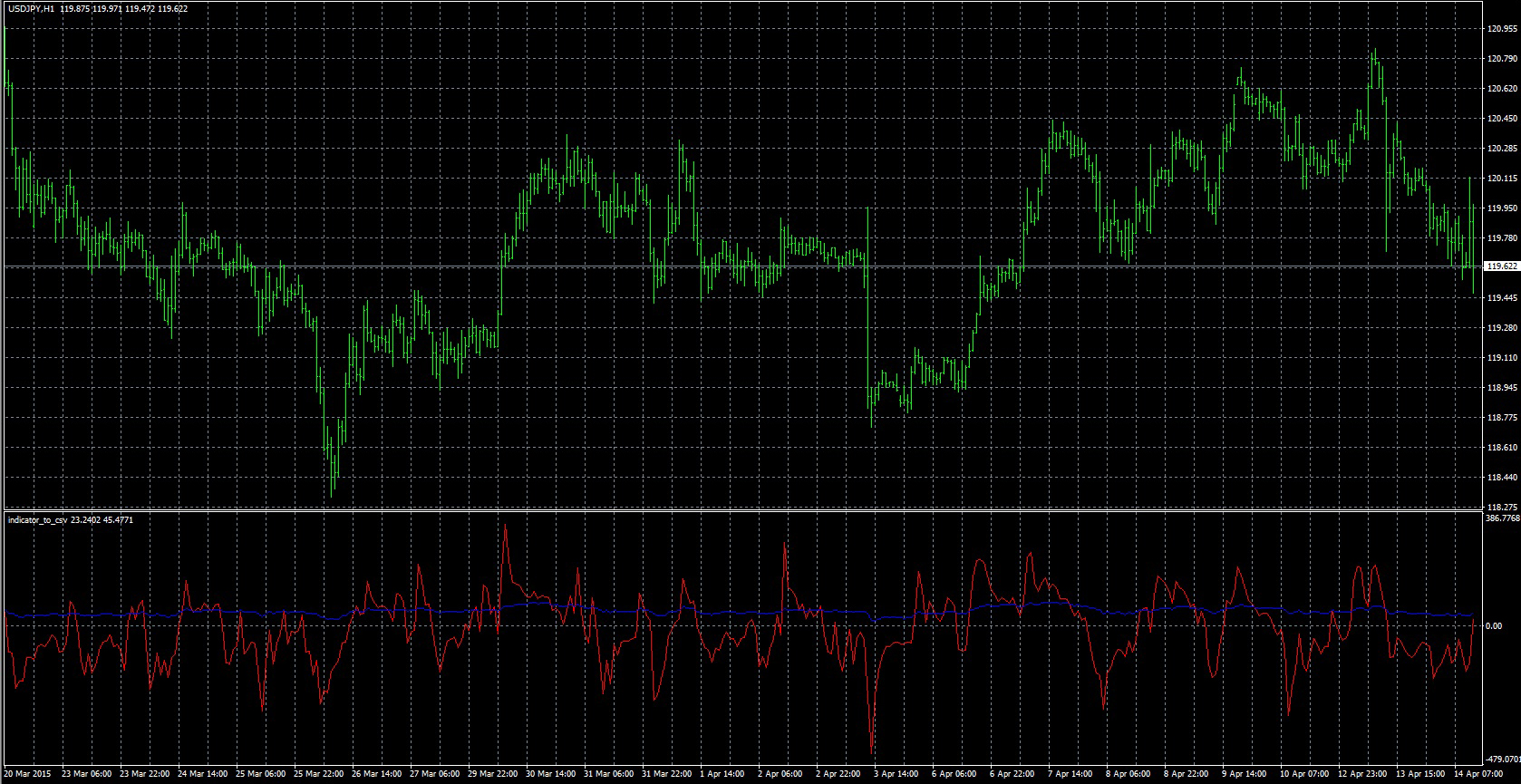Click the 0.00 indicator zero level label

coord(1494,625)
